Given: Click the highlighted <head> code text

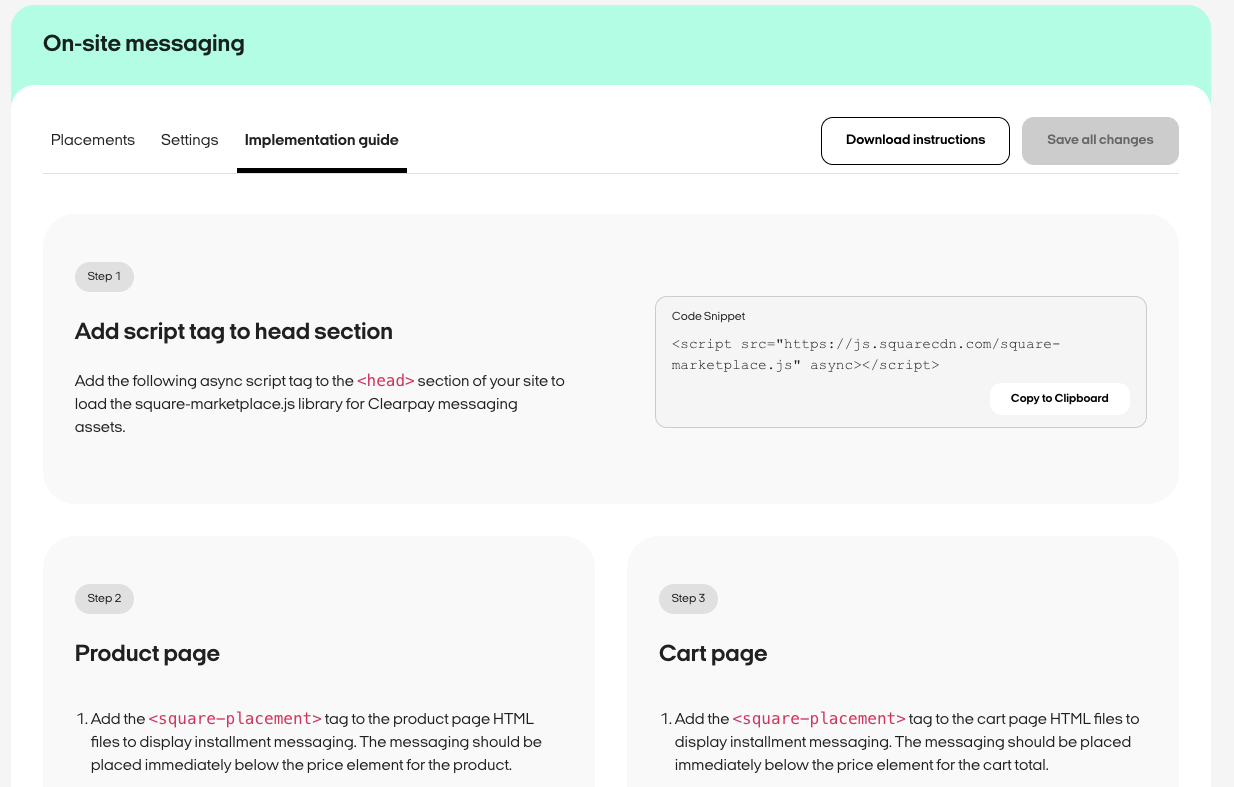Looking at the screenshot, I should 383,381.
